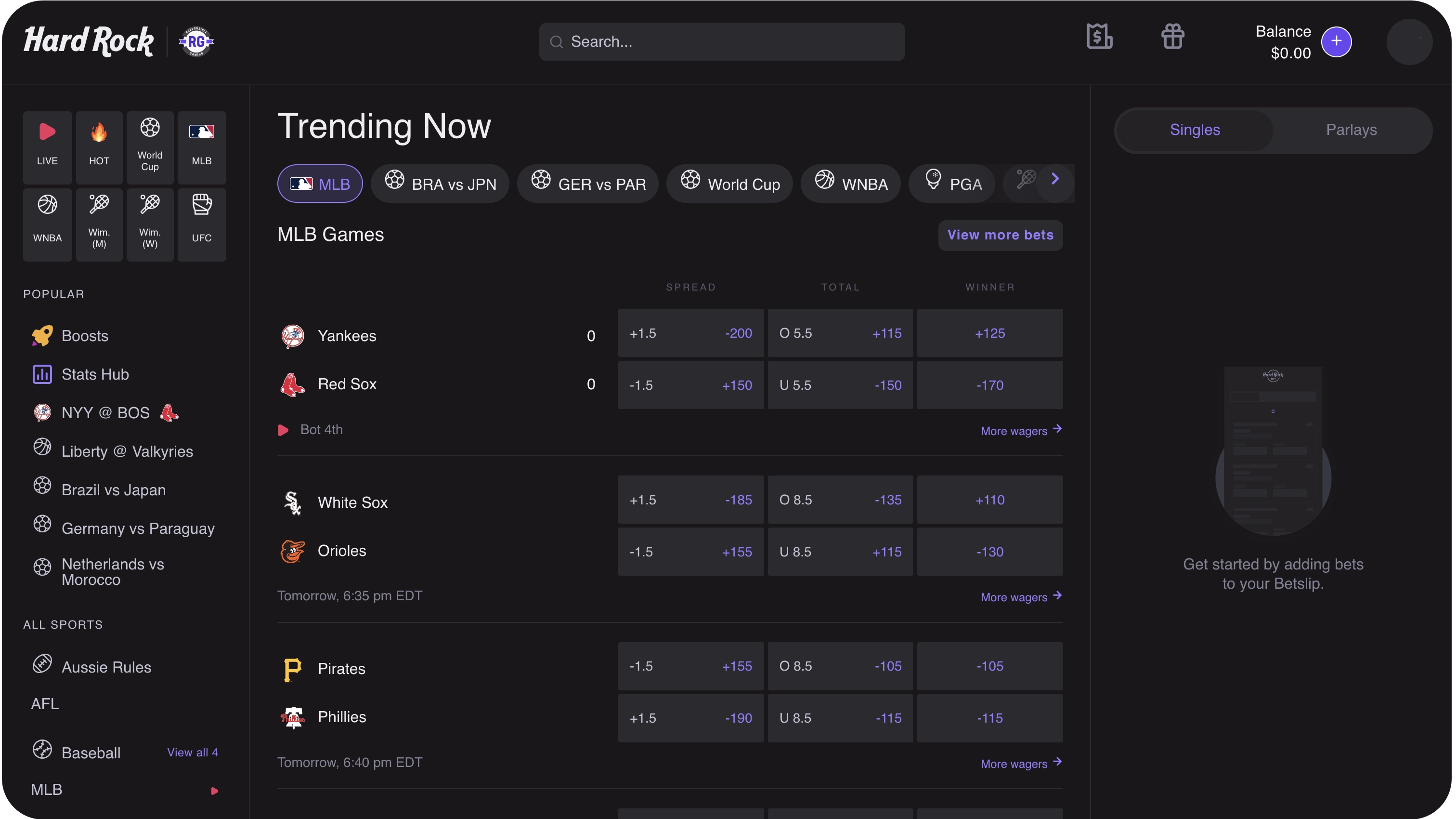Screen dimensions: 1456x819
Task: Expand Aussie Rules sport category
Action: pyautogui.click(x=91, y=666)
